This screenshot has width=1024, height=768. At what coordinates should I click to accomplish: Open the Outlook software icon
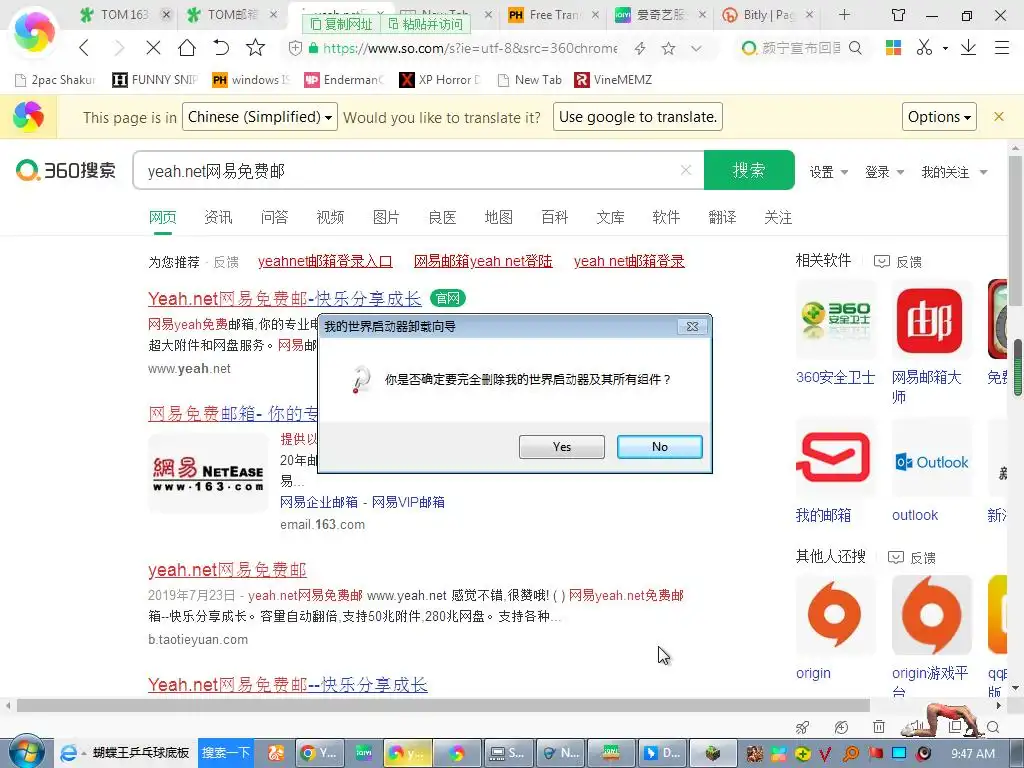pyautogui.click(x=932, y=462)
